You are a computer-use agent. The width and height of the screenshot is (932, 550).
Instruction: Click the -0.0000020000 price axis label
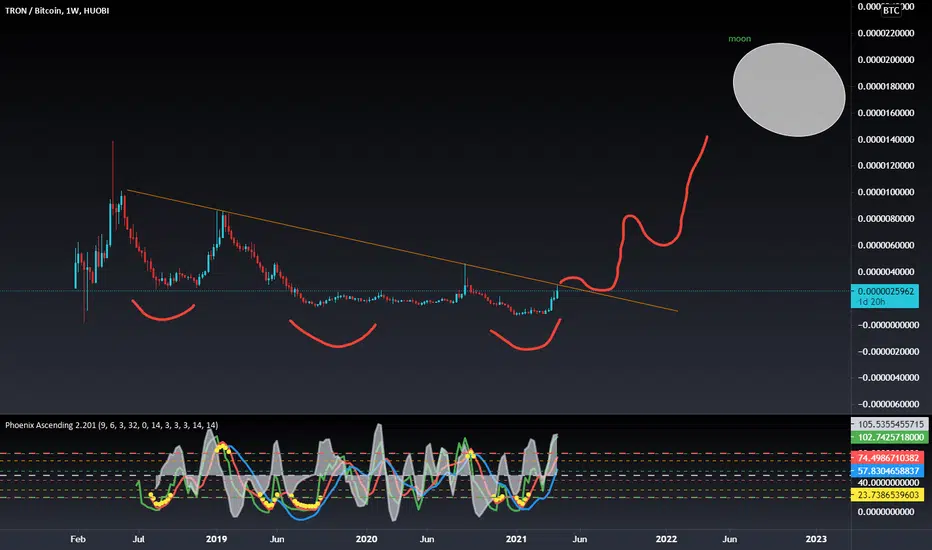click(888, 351)
